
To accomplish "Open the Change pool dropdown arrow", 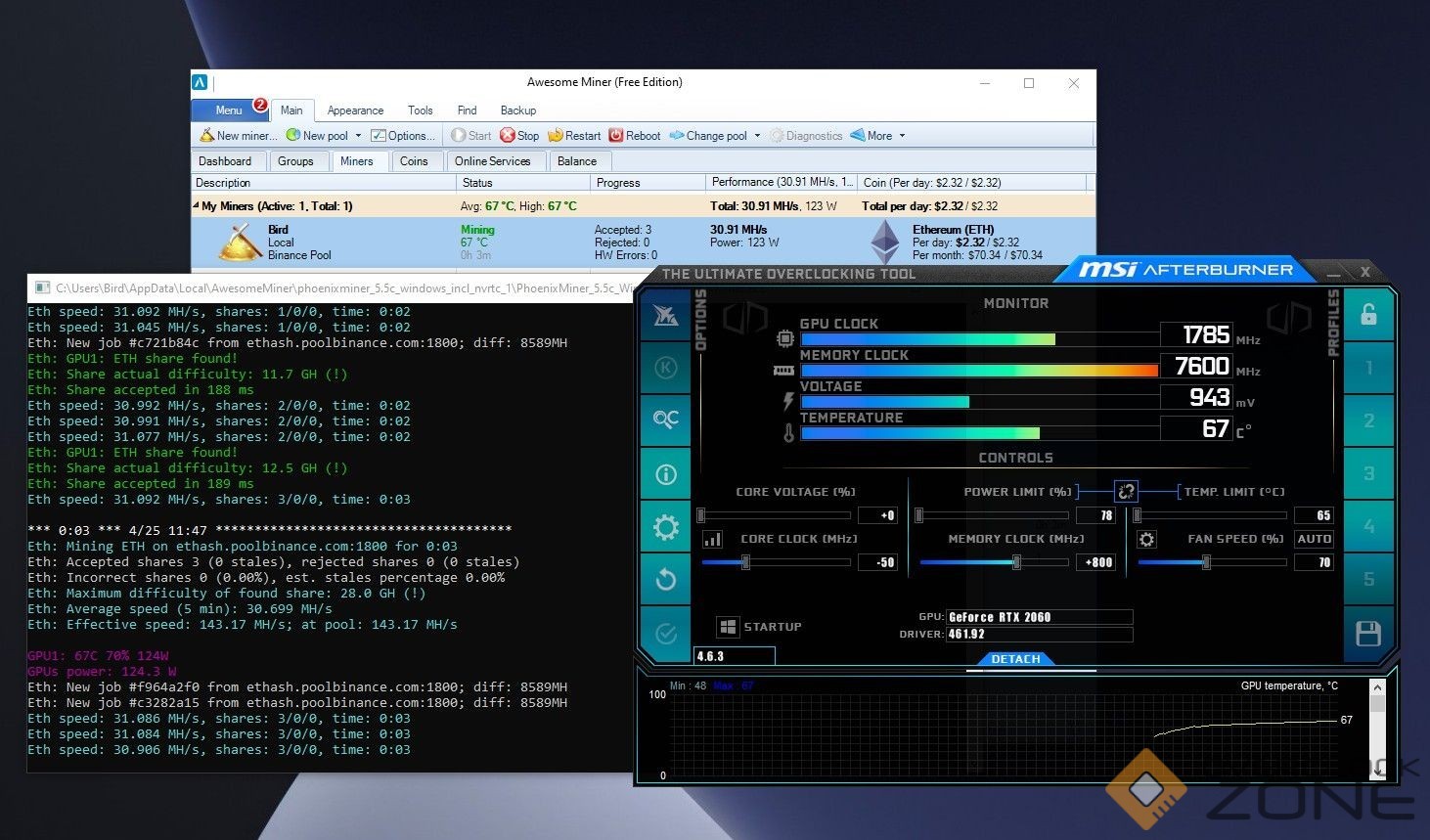I will tap(757, 136).
